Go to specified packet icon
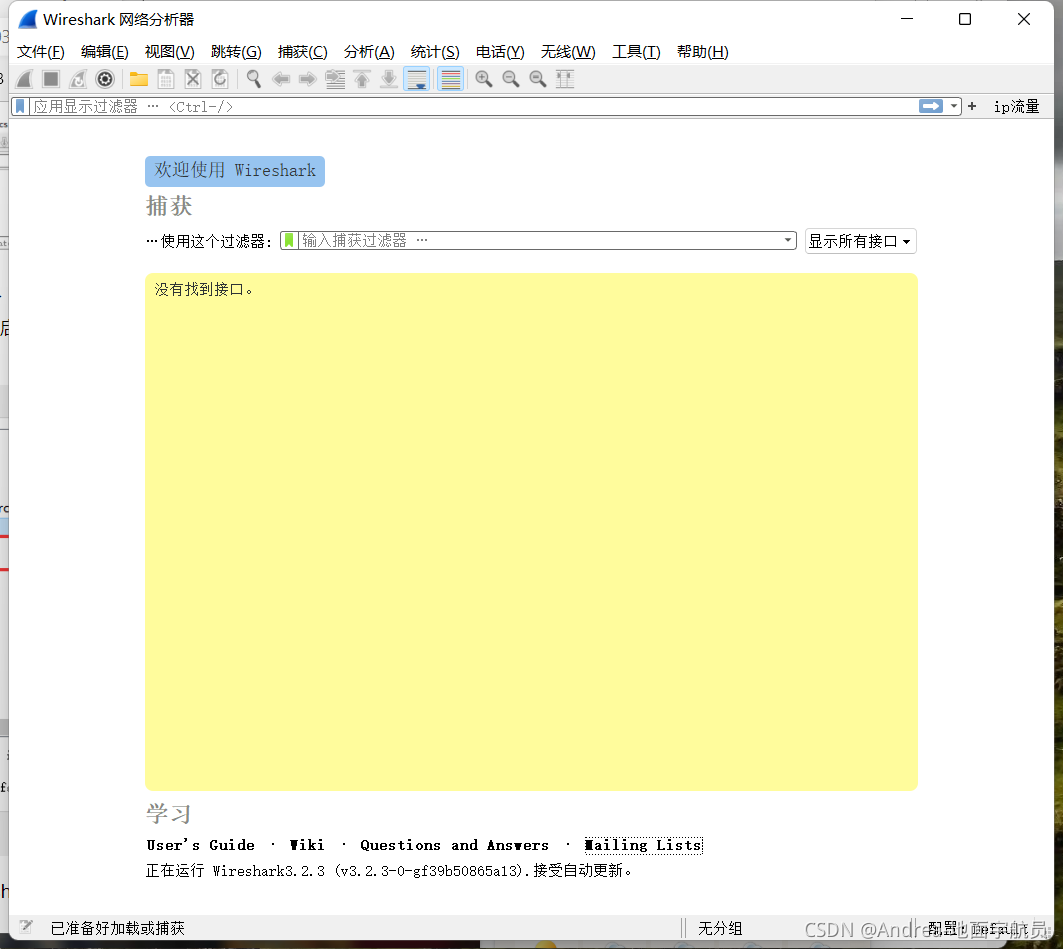This screenshot has width=1063, height=949. [335, 79]
